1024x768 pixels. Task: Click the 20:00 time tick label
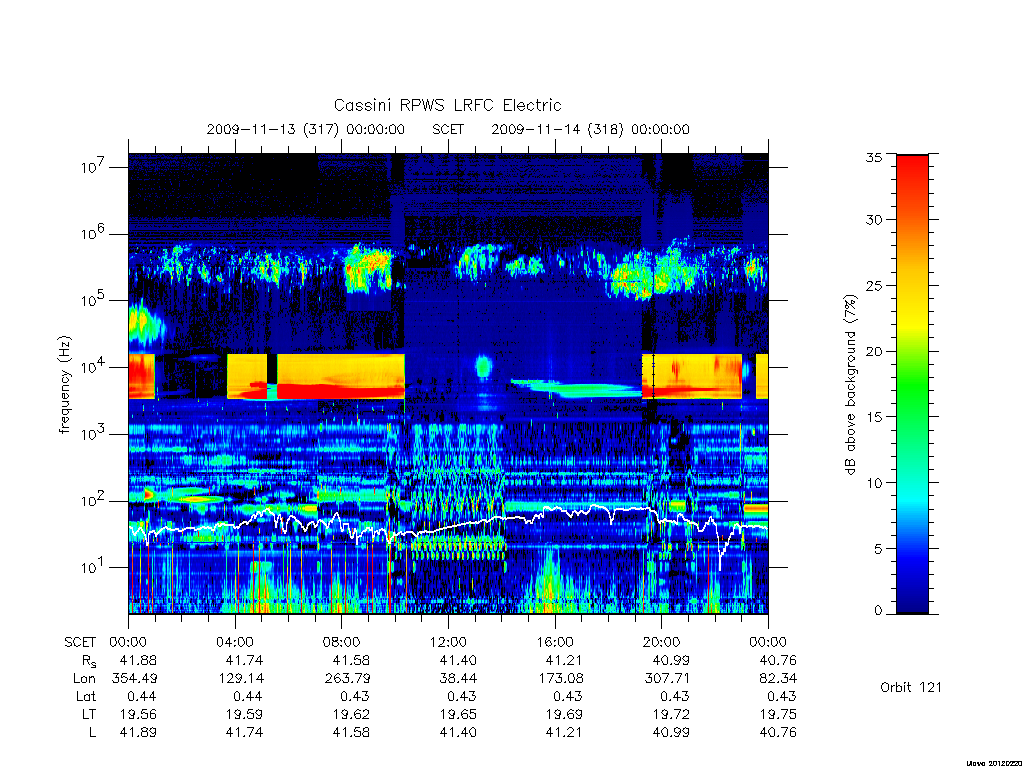(x=661, y=642)
